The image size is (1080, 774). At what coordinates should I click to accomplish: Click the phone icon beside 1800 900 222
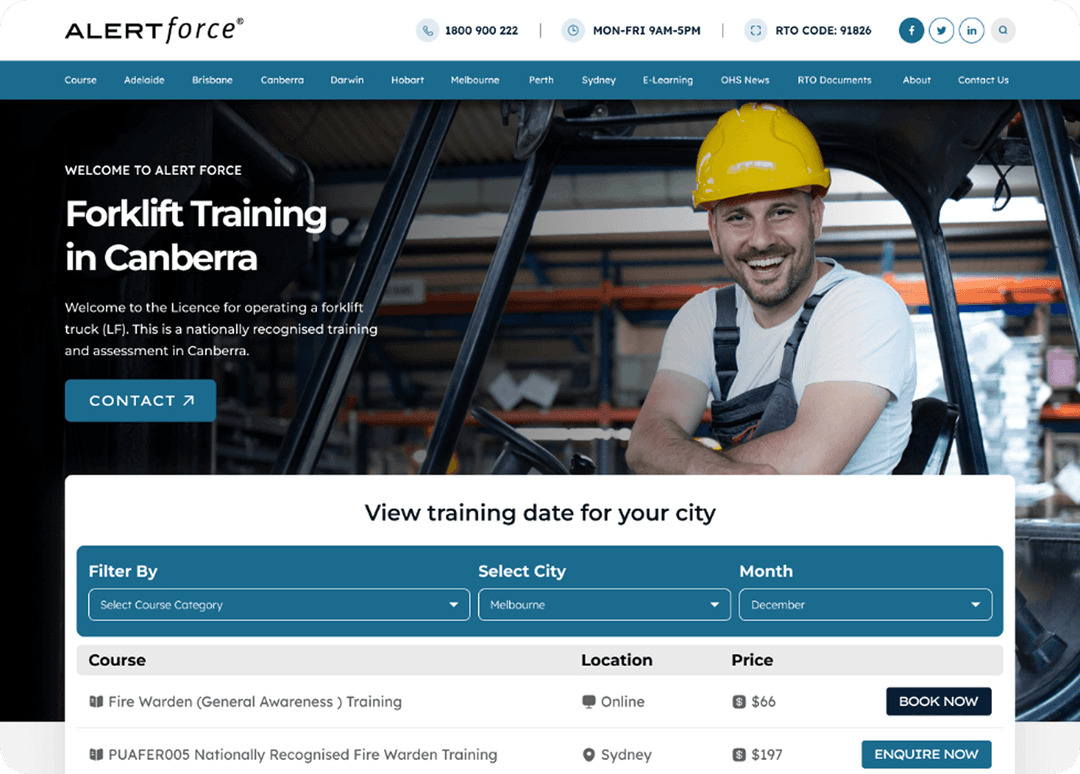coord(428,30)
